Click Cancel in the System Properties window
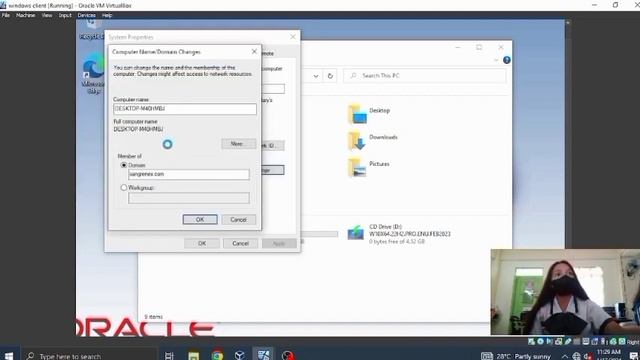The image size is (640, 360). (x=240, y=243)
